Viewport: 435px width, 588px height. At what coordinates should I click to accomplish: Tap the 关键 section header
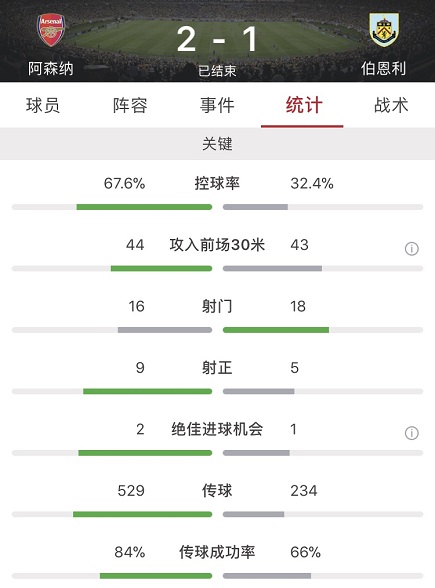pos(218,144)
